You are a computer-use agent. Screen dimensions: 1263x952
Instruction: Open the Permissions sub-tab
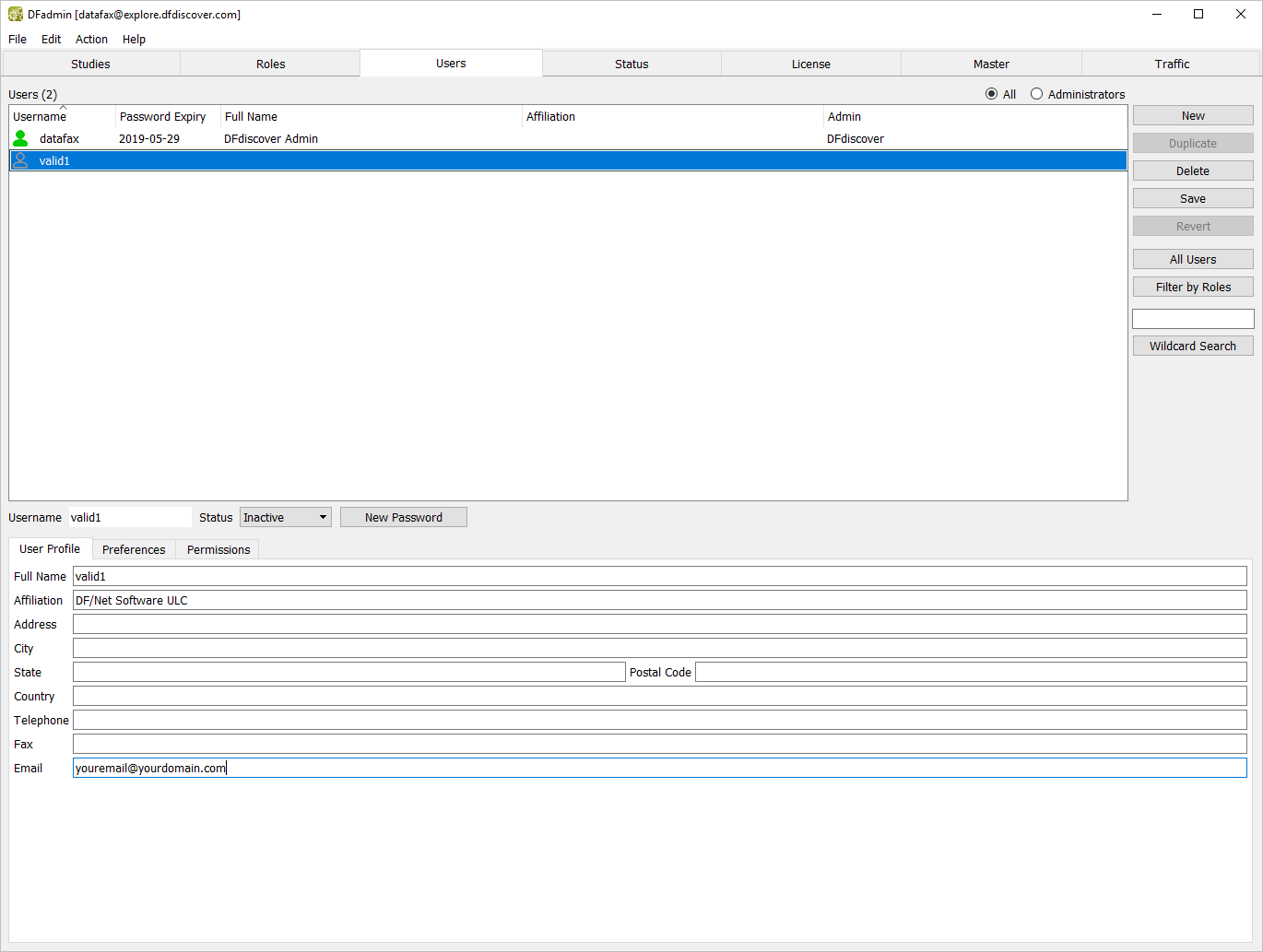click(218, 550)
